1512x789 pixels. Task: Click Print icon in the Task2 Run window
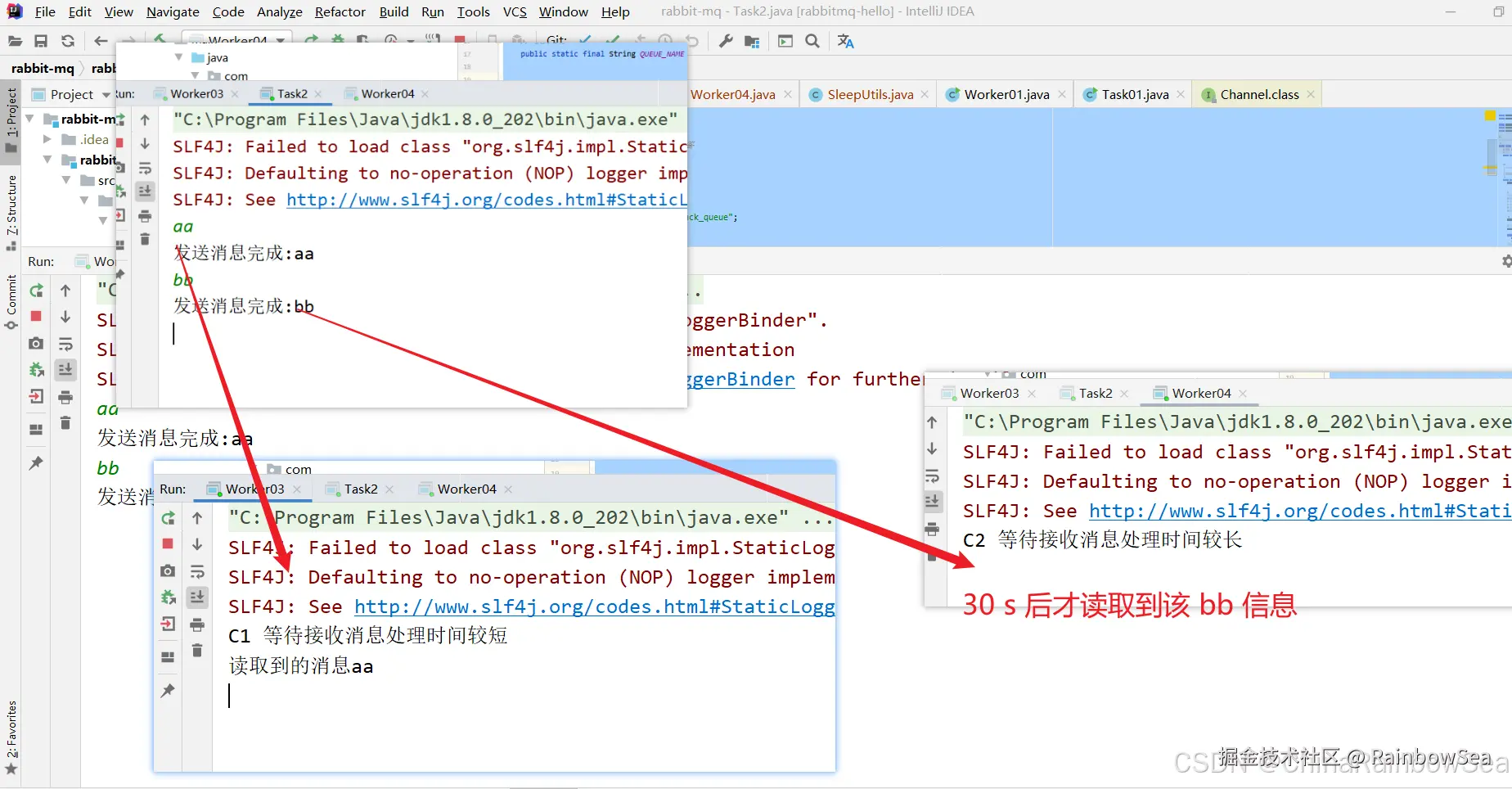145,216
